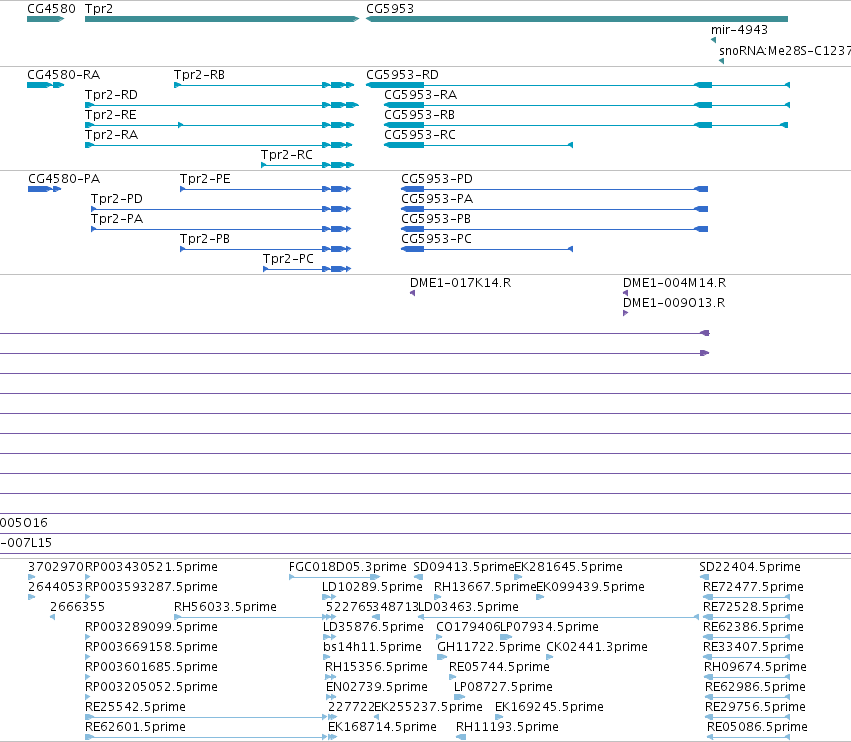
Task: Select the Tpr2-RC transcript label
Action: click(x=287, y=155)
